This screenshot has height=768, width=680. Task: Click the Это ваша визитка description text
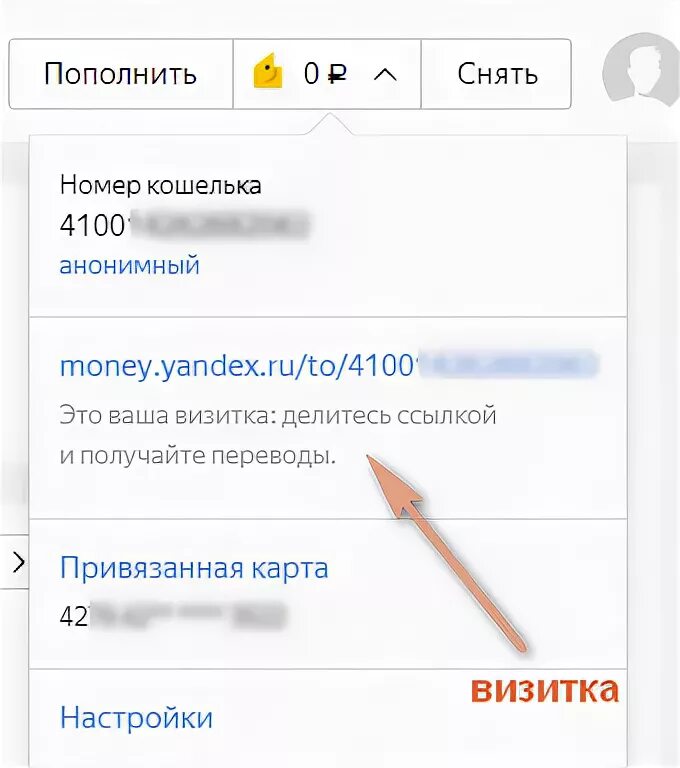coord(278,416)
